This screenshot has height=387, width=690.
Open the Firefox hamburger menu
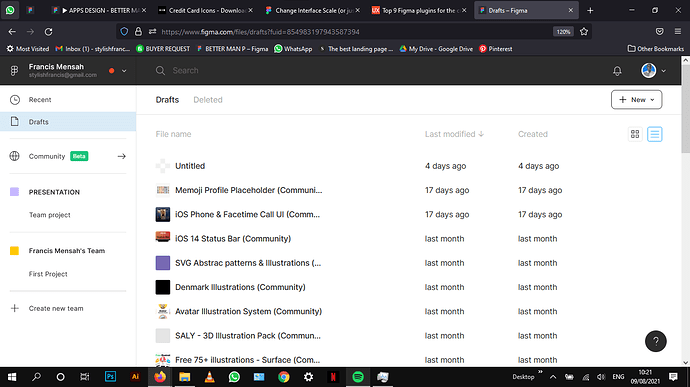(678, 32)
